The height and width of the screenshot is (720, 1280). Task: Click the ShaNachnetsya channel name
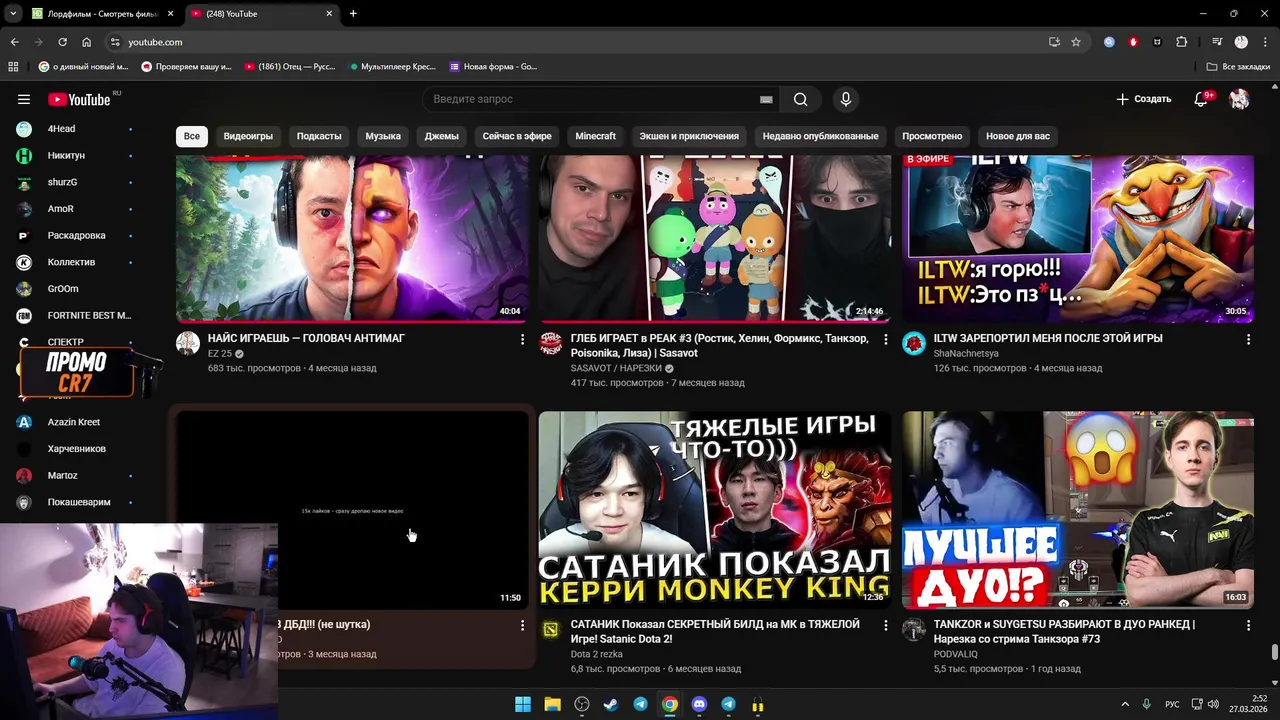(966, 354)
